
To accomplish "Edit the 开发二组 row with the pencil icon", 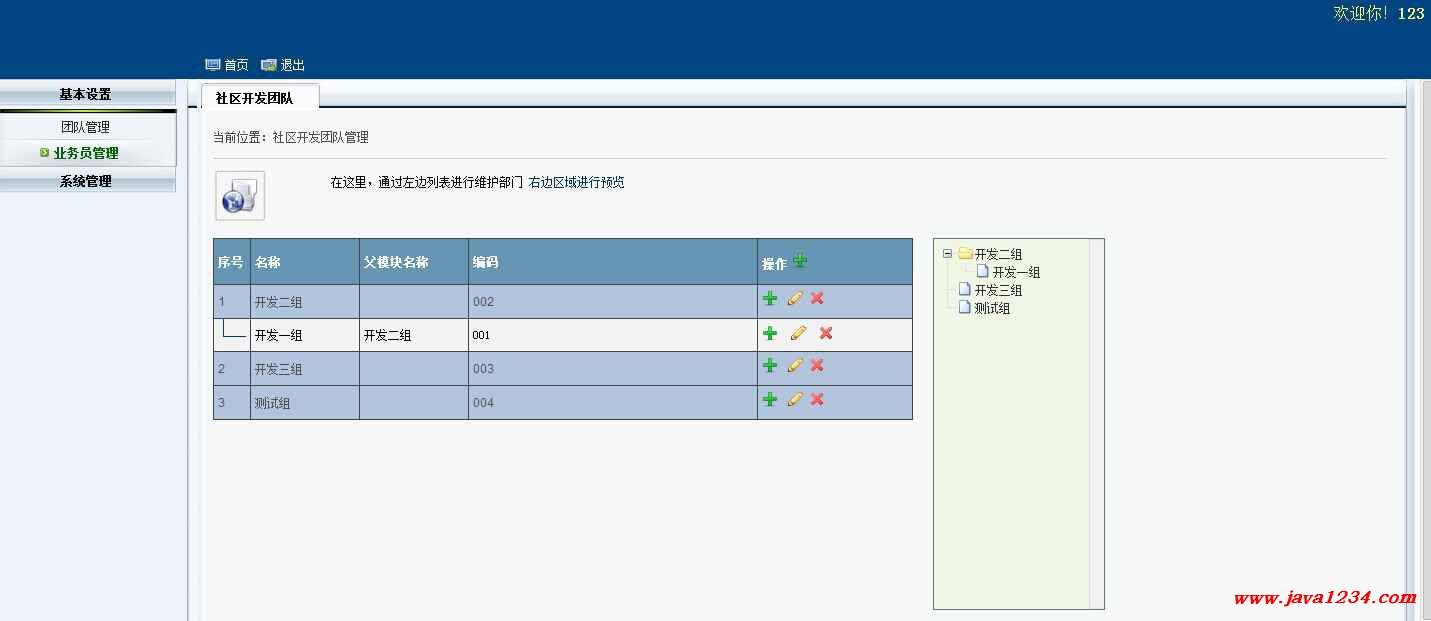I will [x=795, y=298].
